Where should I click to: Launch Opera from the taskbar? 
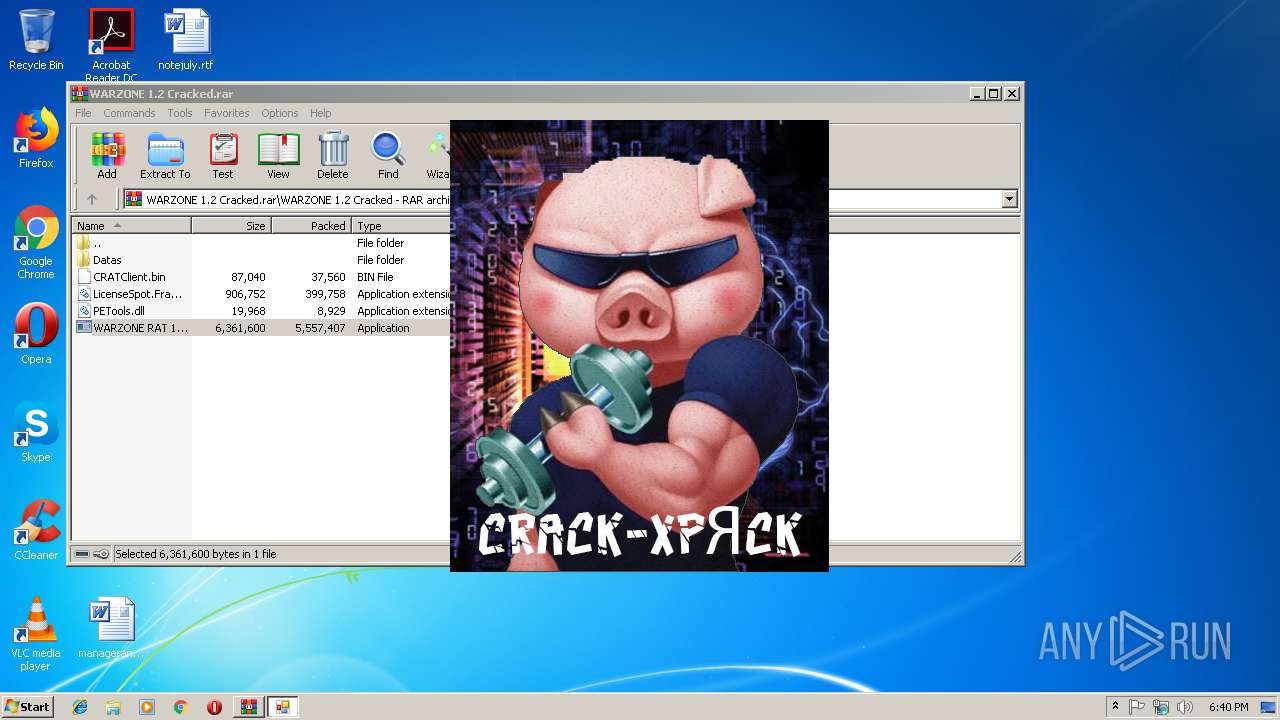coord(214,707)
